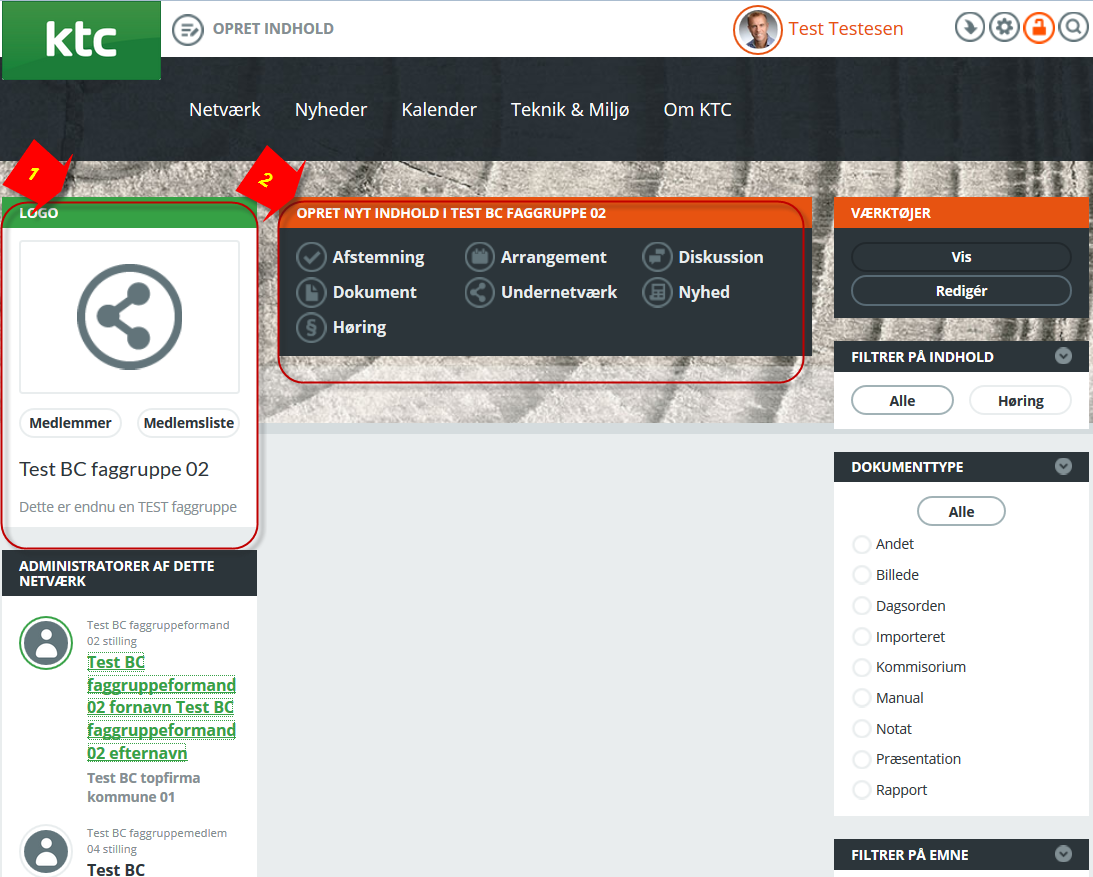Image resolution: width=1093 pixels, height=877 pixels.
Task: Open the Netværk menu
Action: coord(224,109)
